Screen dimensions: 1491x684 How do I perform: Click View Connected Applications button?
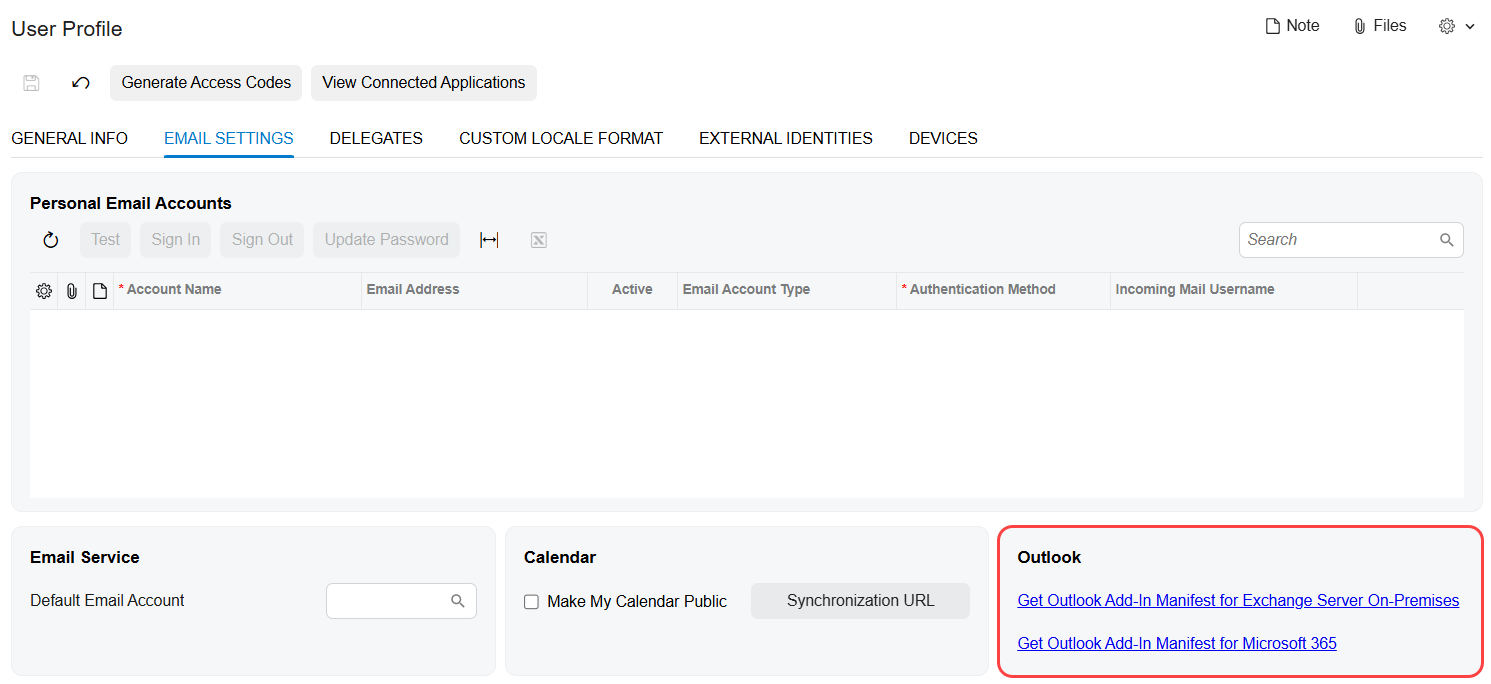click(423, 83)
